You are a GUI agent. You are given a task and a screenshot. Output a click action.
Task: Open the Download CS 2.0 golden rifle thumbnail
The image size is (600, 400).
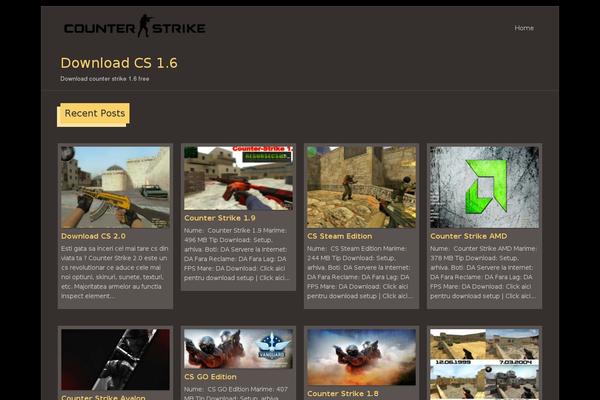pos(115,187)
